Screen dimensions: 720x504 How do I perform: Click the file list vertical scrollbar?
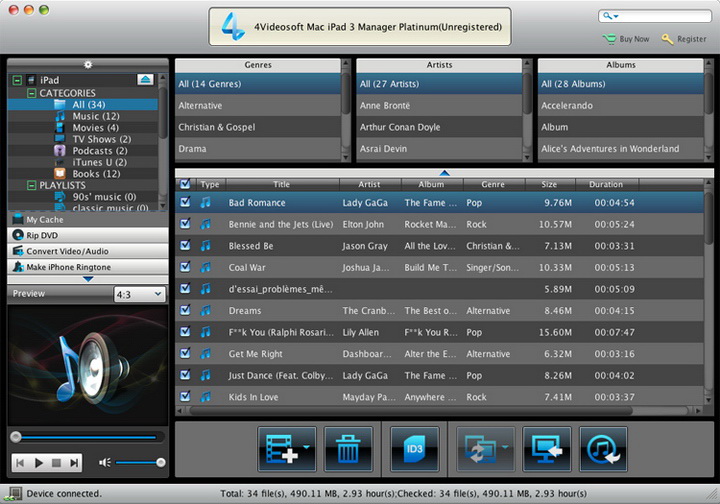(709, 218)
